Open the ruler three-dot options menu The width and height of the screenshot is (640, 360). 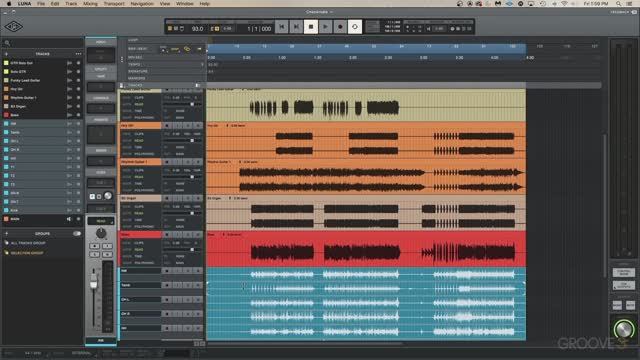(x=122, y=59)
